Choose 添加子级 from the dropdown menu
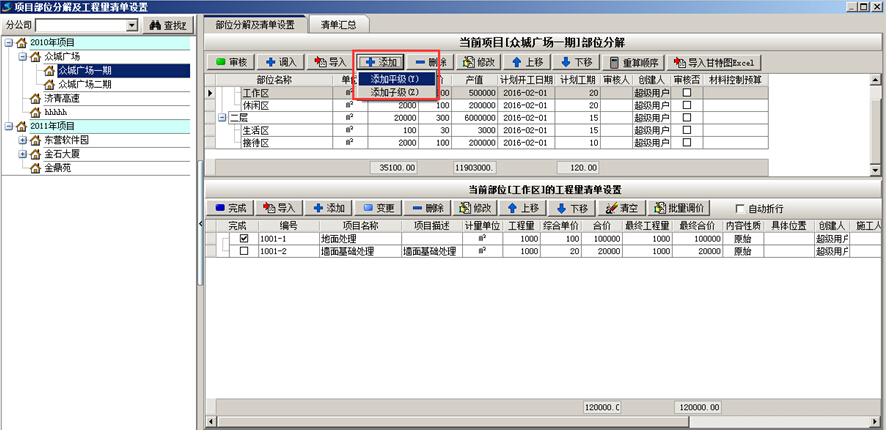The height and width of the screenshot is (431, 886). [x=396, y=92]
